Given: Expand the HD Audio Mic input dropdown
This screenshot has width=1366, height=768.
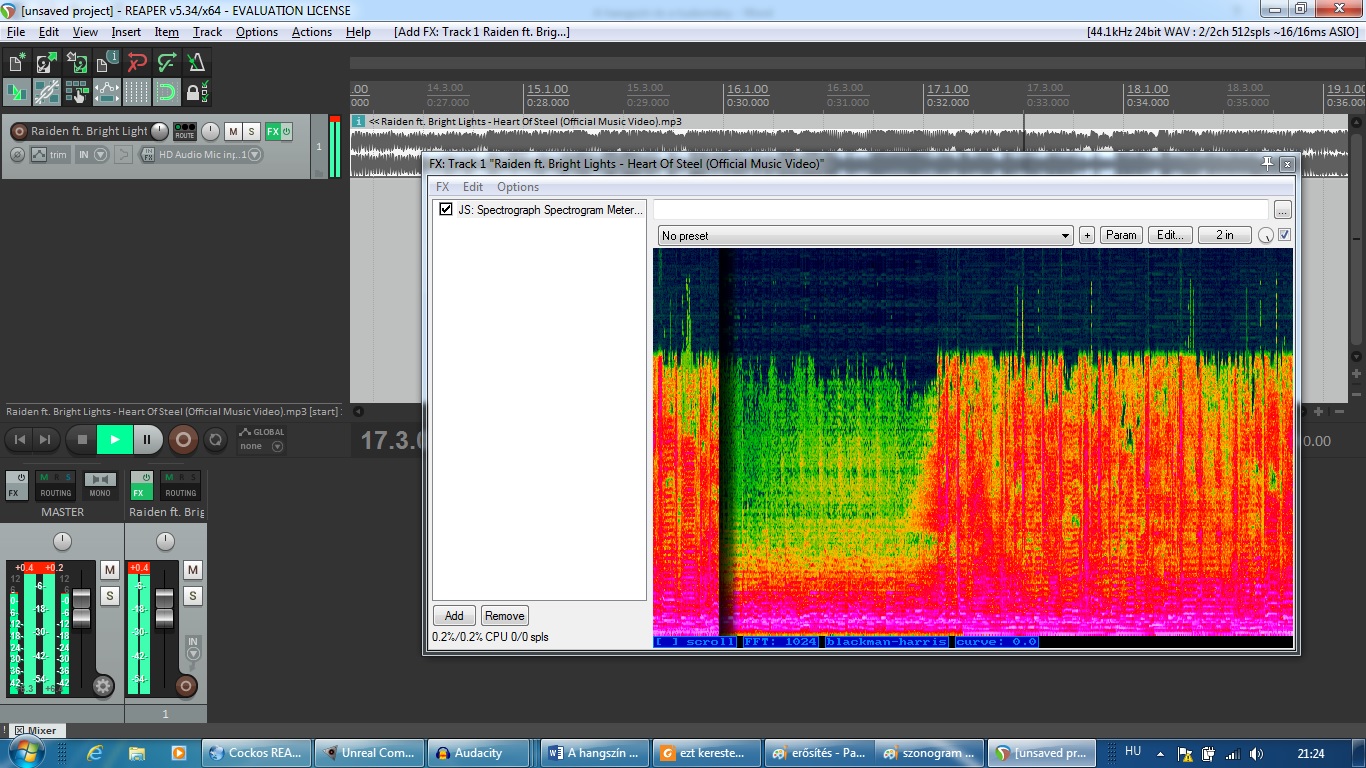Looking at the screenshot, I should [255, 154].
